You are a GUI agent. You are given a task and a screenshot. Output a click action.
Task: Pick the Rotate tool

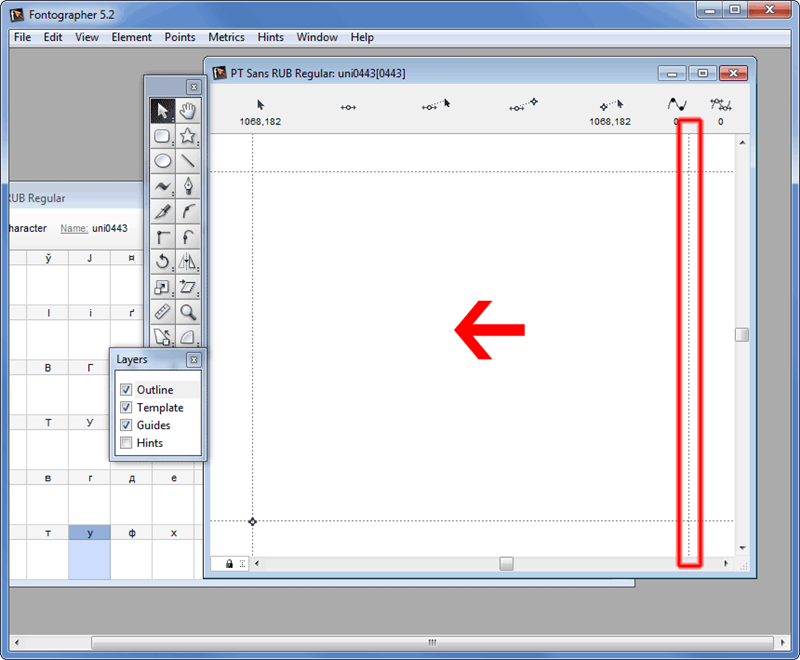(x=162, y=262)
